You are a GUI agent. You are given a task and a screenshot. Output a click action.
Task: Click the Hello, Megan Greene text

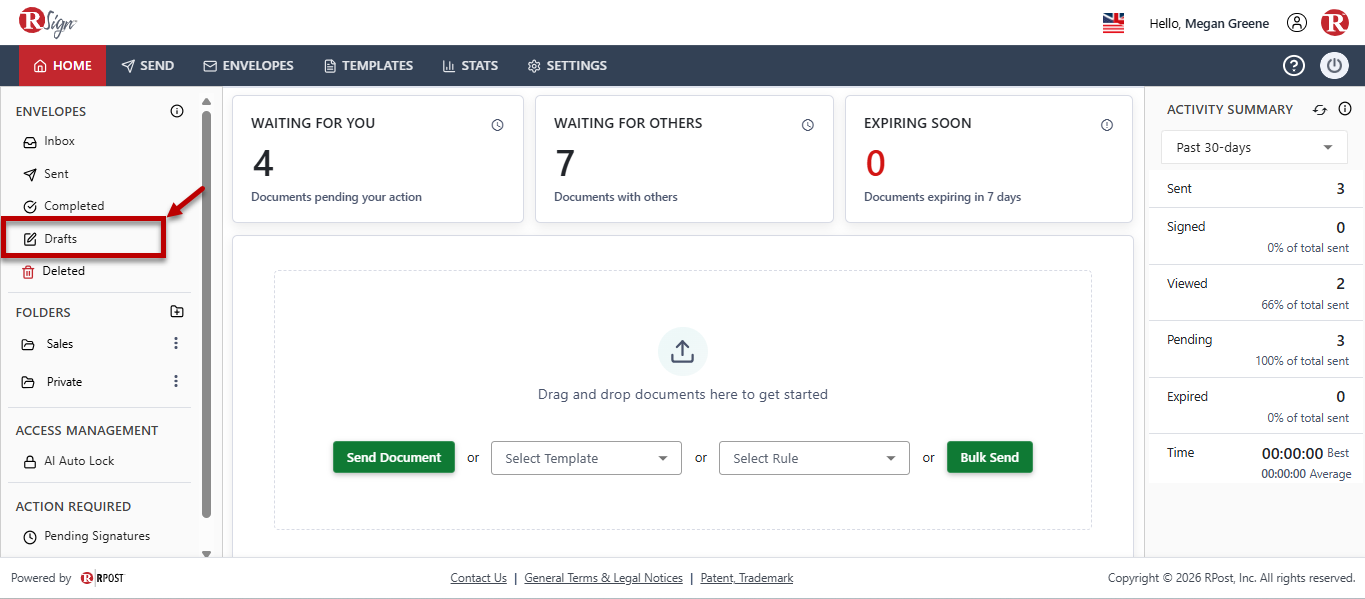(1209, 23)
